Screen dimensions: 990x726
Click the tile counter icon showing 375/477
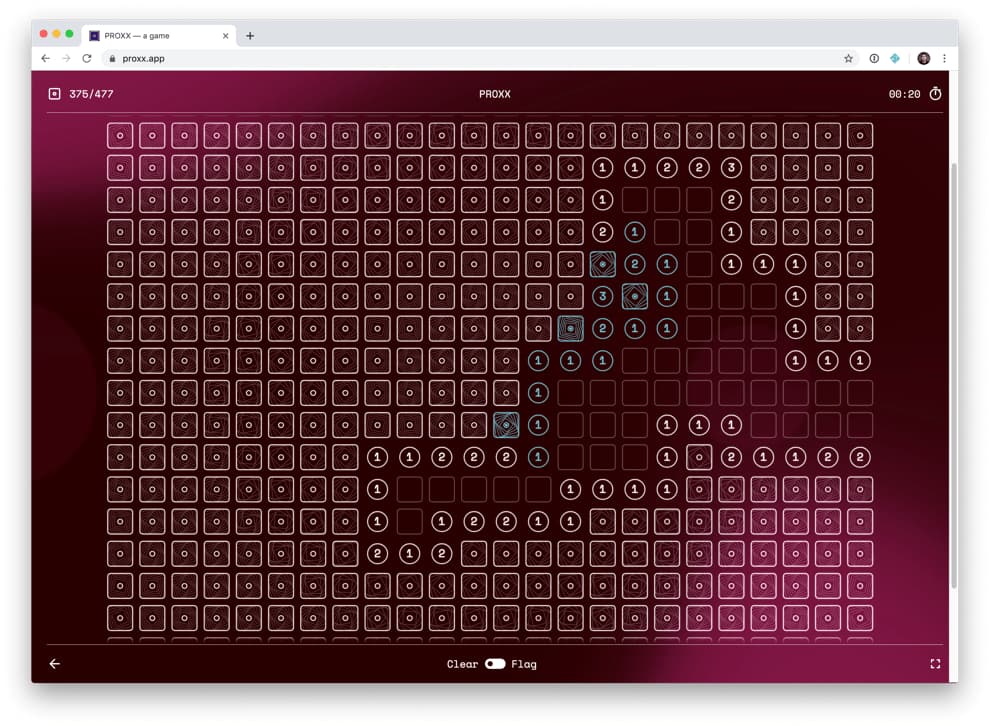(53, 94)
